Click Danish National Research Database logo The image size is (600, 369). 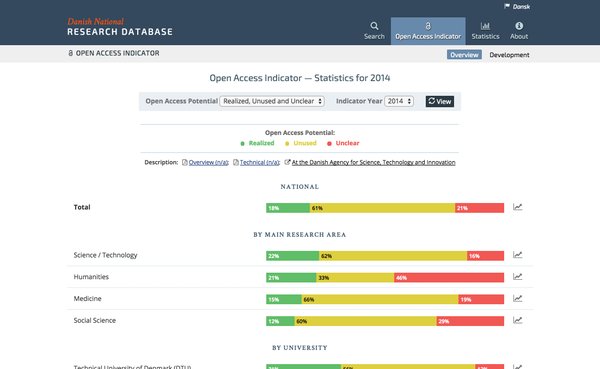tap(120, 27)
